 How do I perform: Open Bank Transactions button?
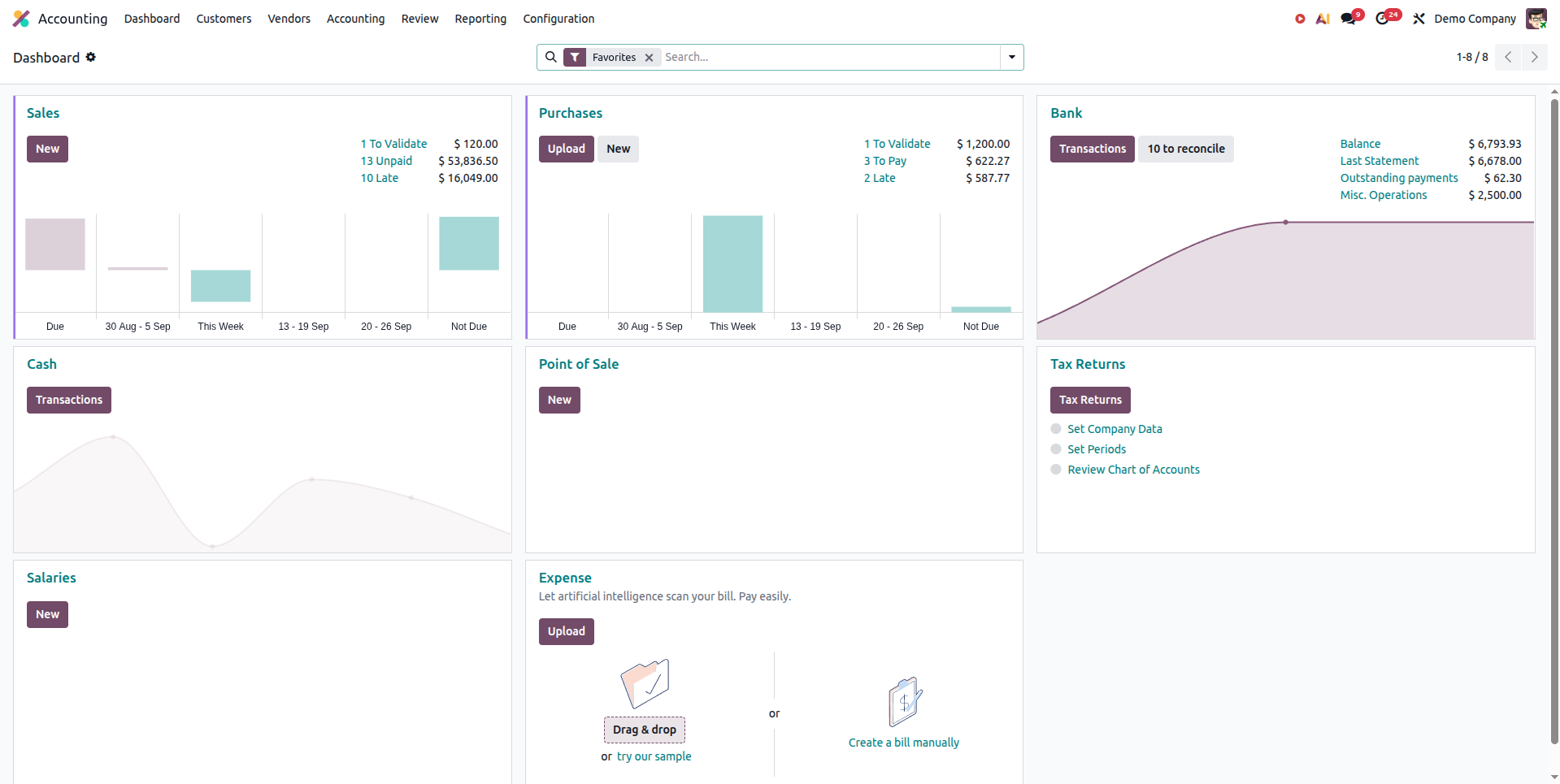tap(1093, 149)
